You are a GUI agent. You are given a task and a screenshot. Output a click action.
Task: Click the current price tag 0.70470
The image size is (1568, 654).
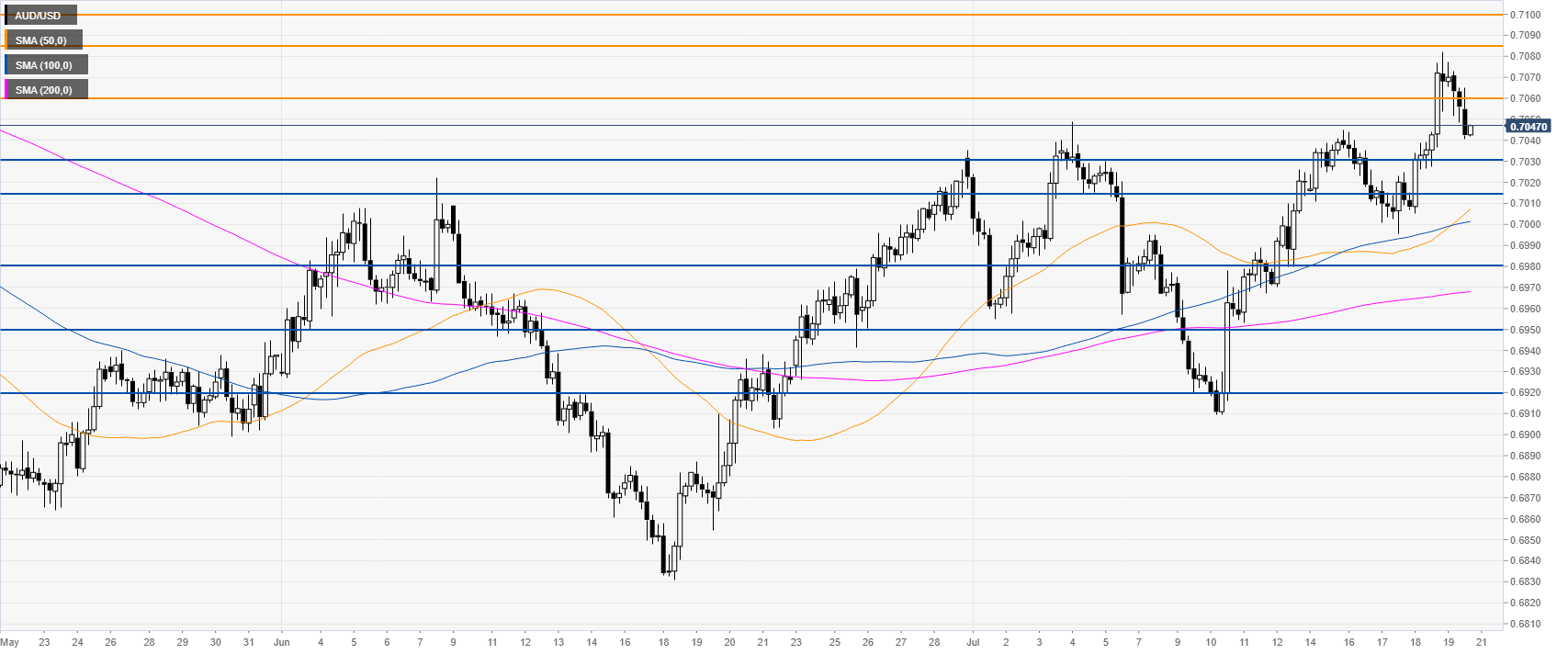[x=1528, y=127]
